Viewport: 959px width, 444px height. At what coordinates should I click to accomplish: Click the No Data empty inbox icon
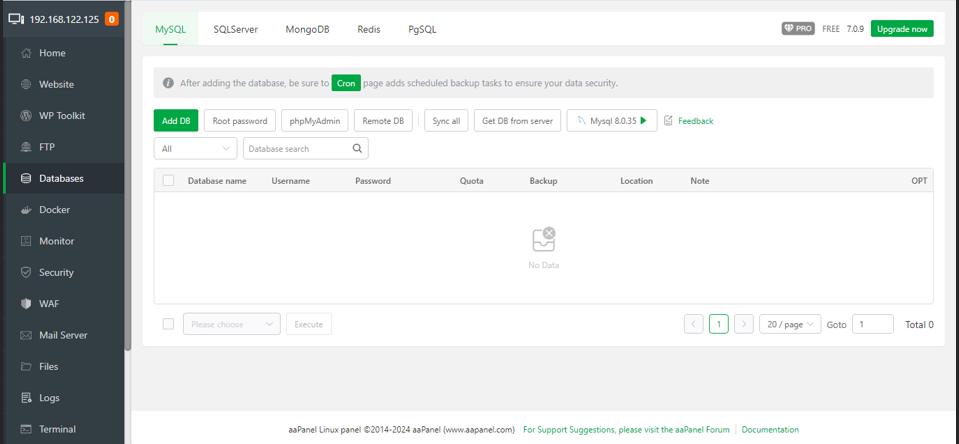pyautogui.click(x=544, y=240)
